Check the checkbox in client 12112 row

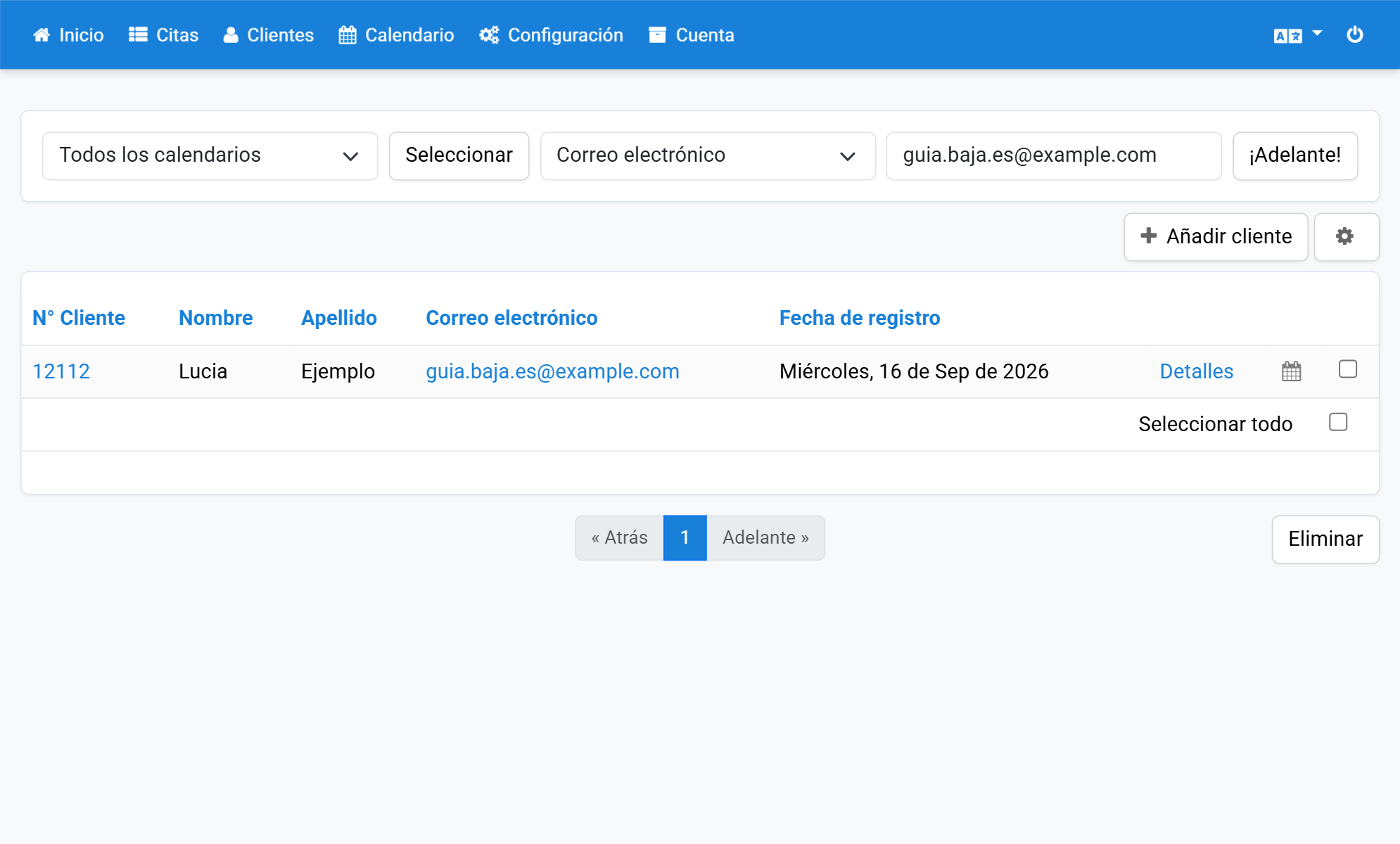click(1348, 369)
